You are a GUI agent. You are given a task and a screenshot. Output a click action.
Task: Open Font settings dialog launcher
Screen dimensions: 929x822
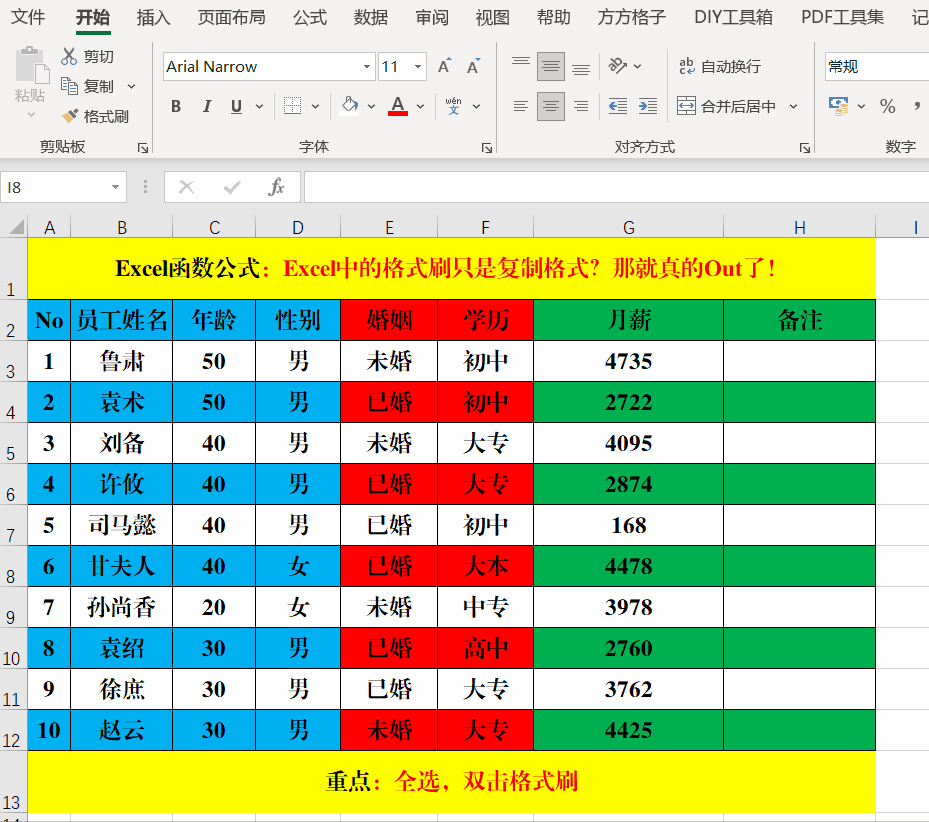coord(487,148)
